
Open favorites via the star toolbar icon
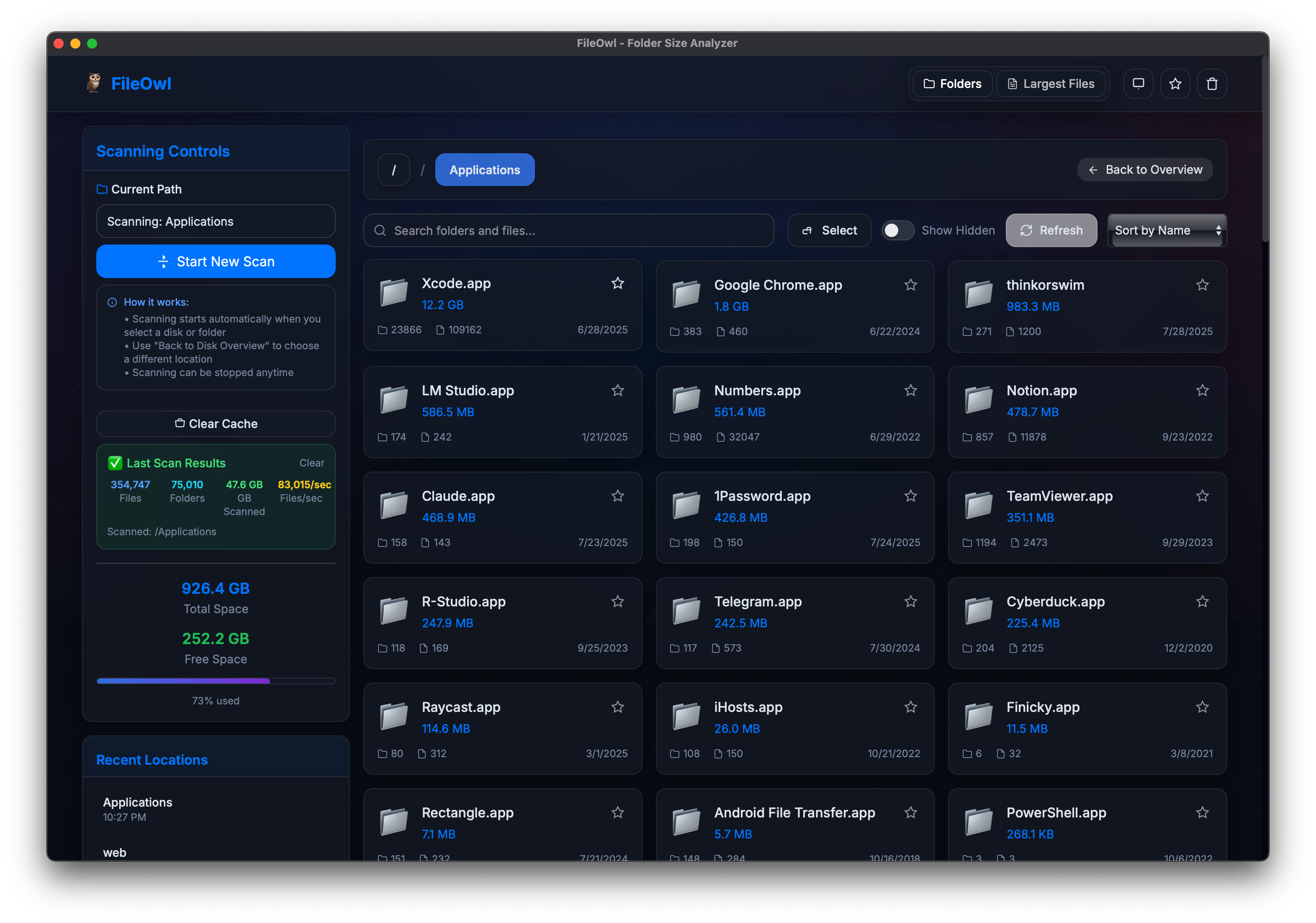(x=1176, y=83)
